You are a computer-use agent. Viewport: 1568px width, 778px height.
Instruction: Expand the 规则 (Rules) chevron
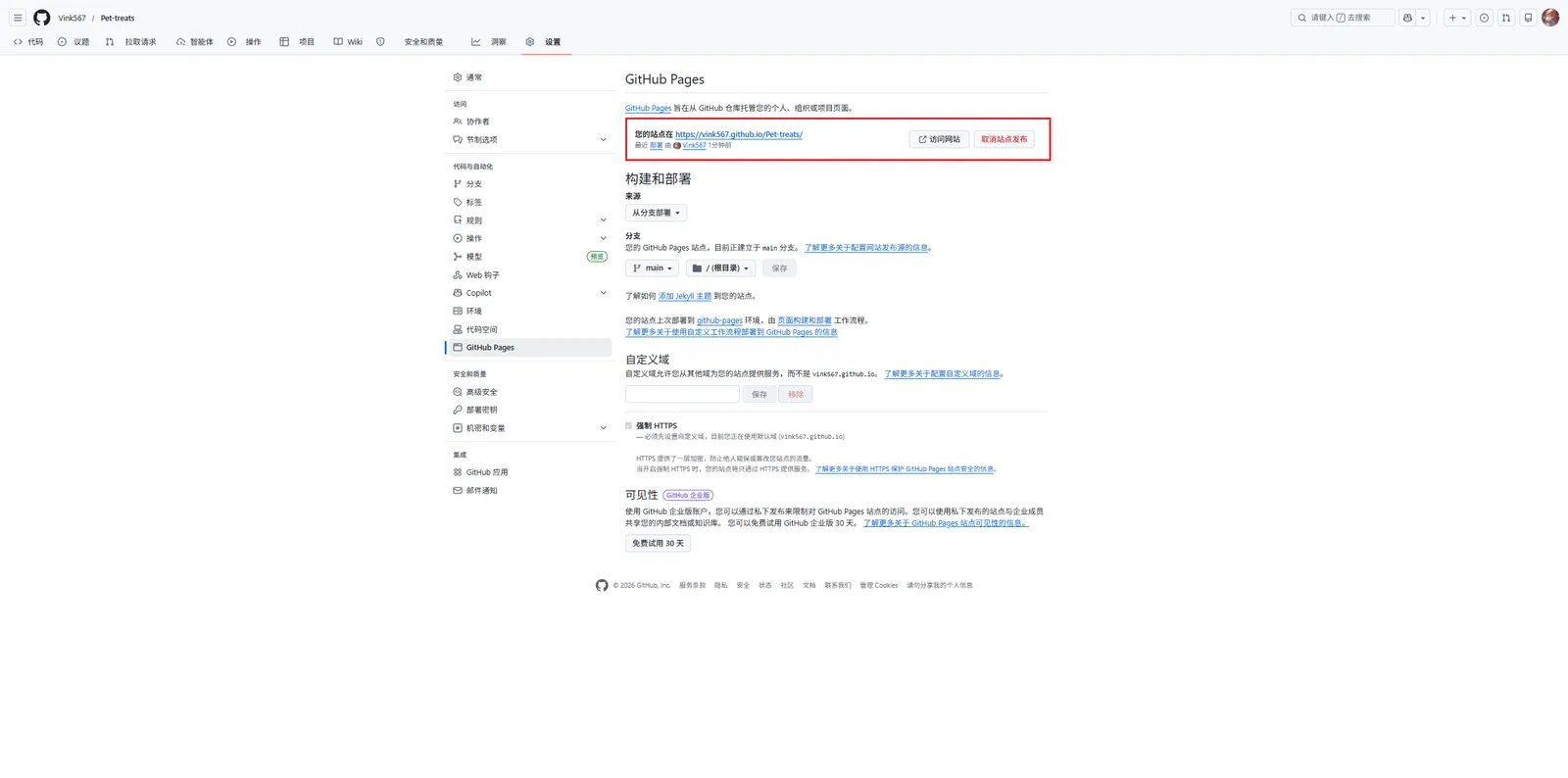(603, 220)
